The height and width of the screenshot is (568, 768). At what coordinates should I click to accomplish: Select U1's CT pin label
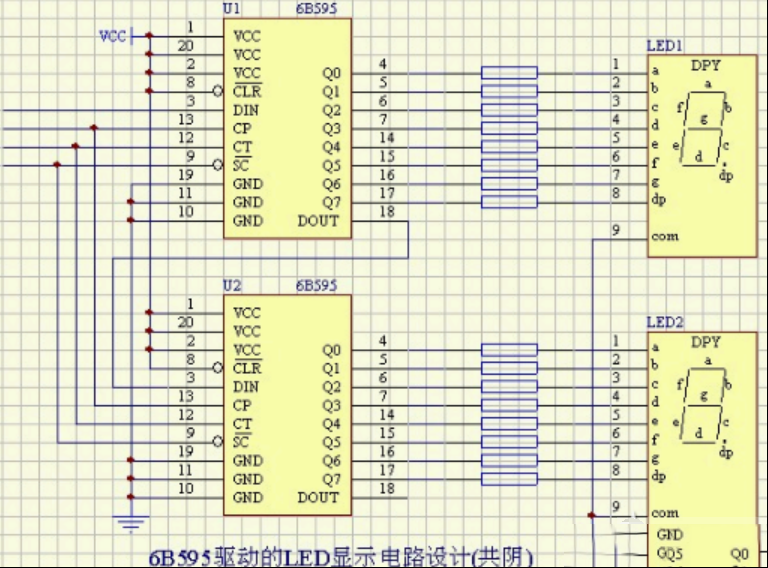(x=242, y=147)
